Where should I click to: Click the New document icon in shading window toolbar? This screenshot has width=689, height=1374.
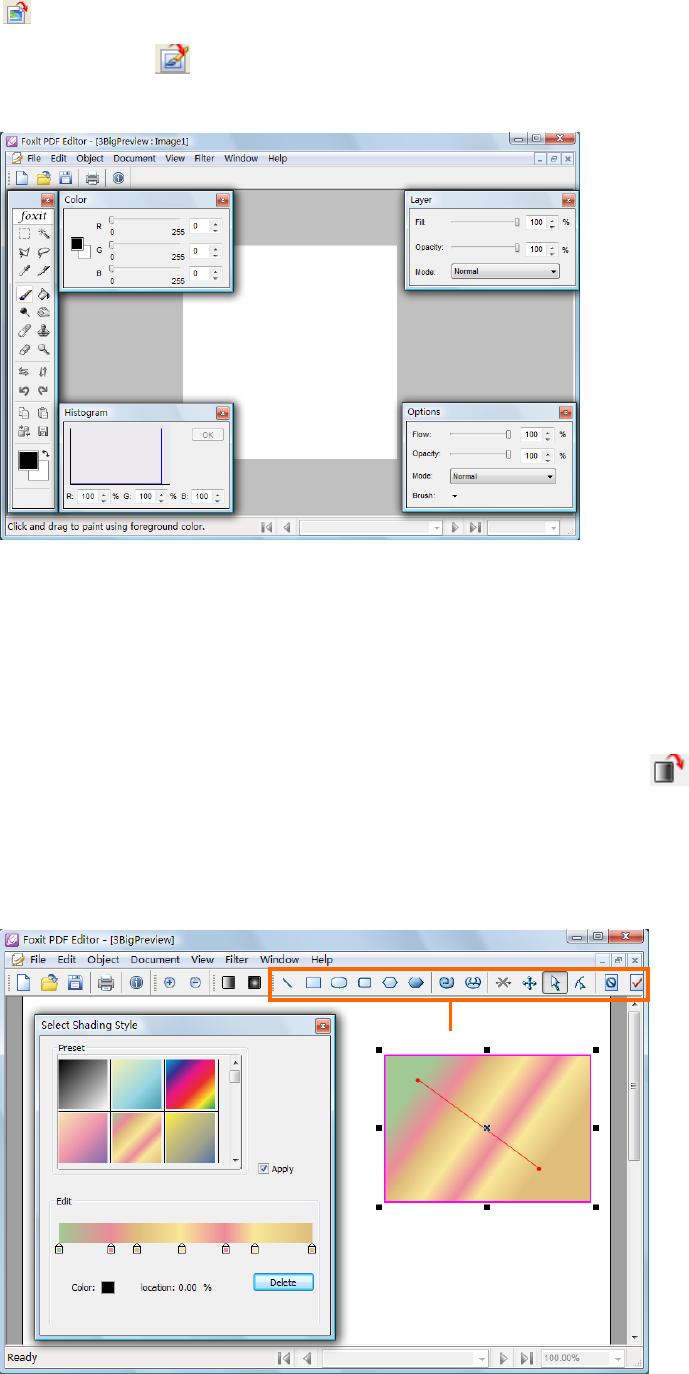(x=23, y=982)
